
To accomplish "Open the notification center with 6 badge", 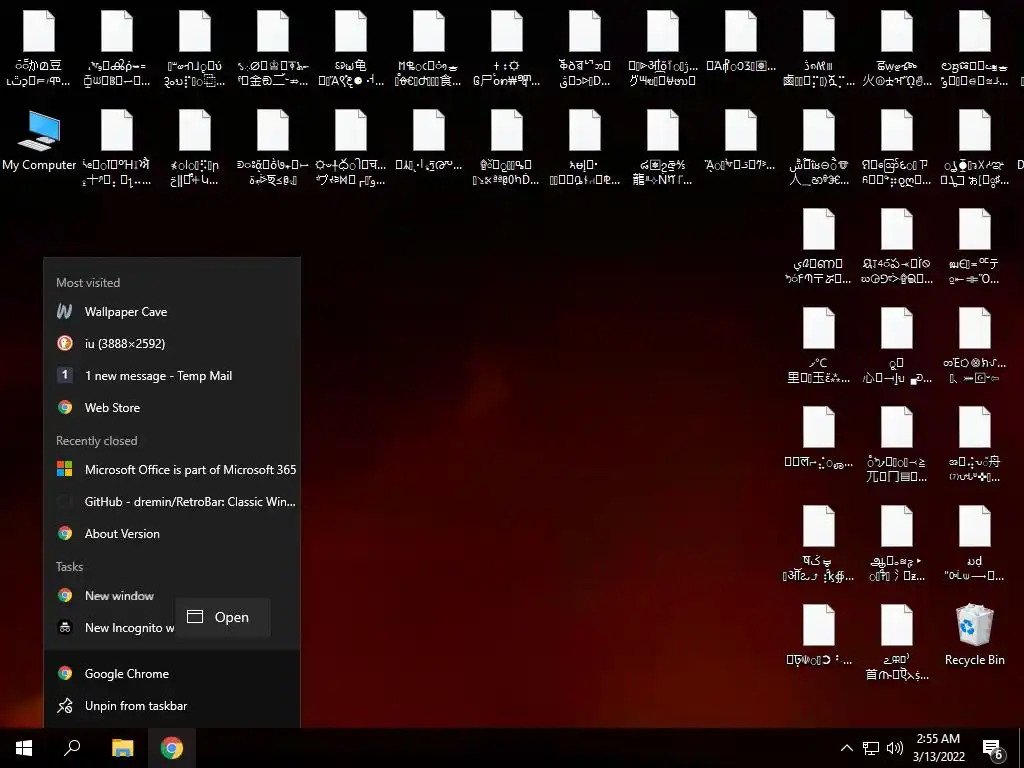I will tap(993, 748).
